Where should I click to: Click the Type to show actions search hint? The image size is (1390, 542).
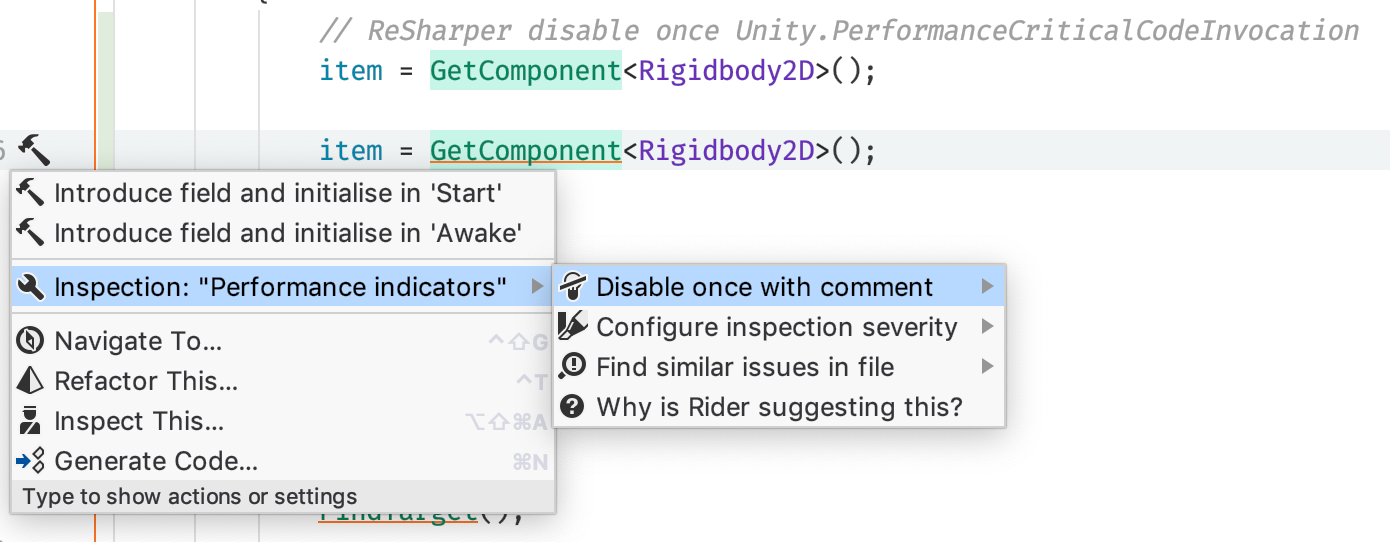190,496
